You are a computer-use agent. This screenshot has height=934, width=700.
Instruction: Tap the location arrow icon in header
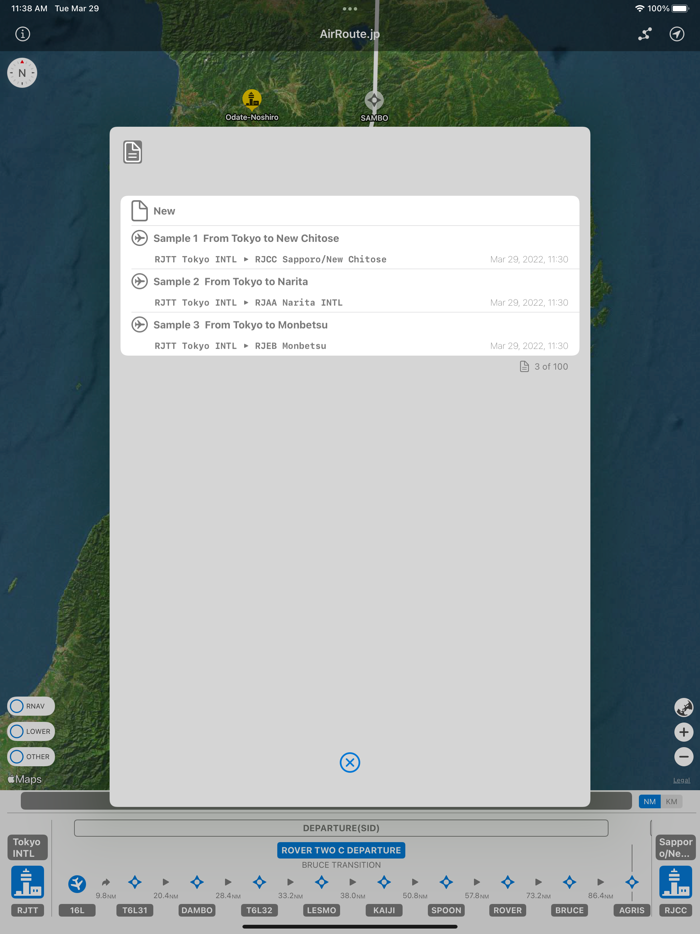click(677, 34)
